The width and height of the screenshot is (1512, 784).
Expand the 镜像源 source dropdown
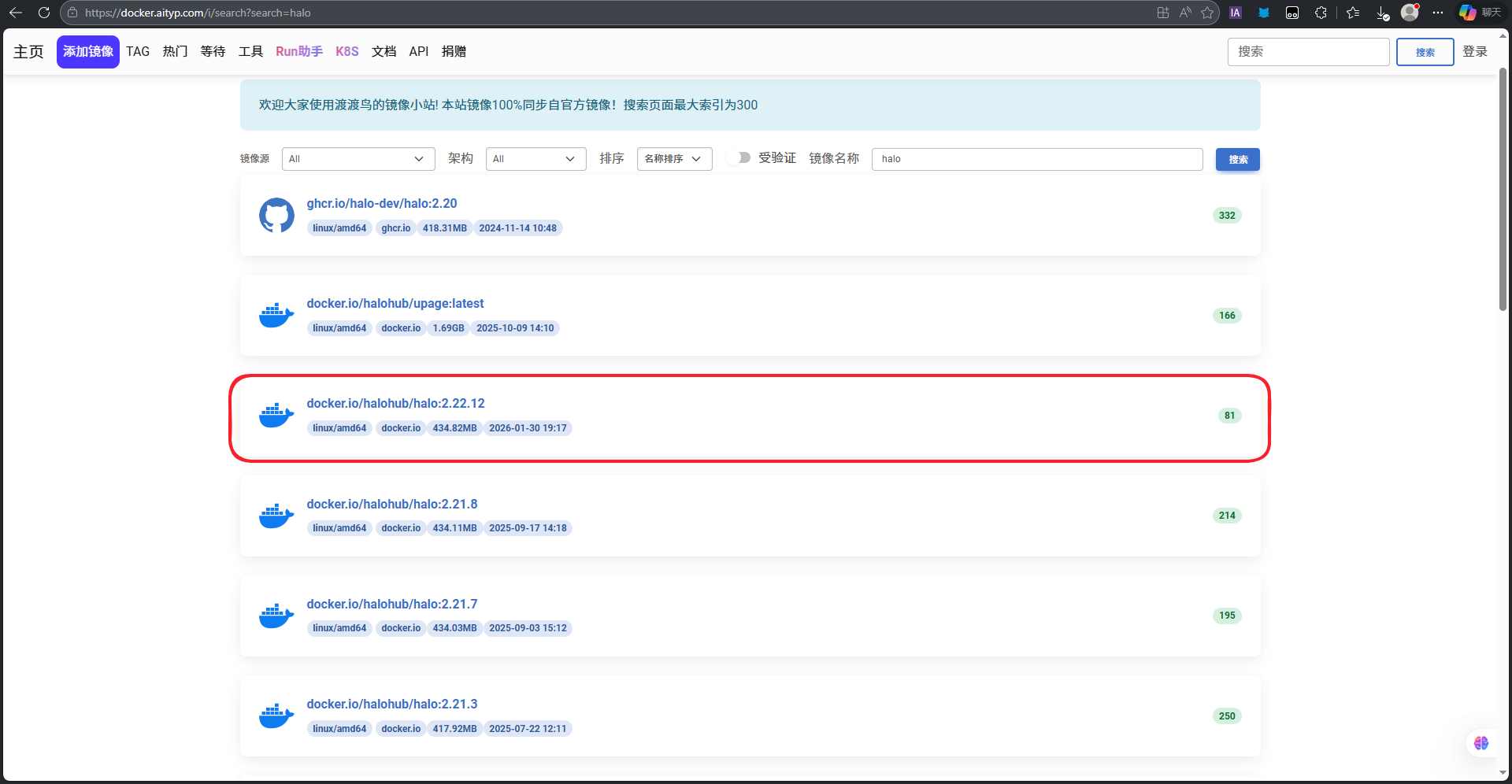click(358, 159)
